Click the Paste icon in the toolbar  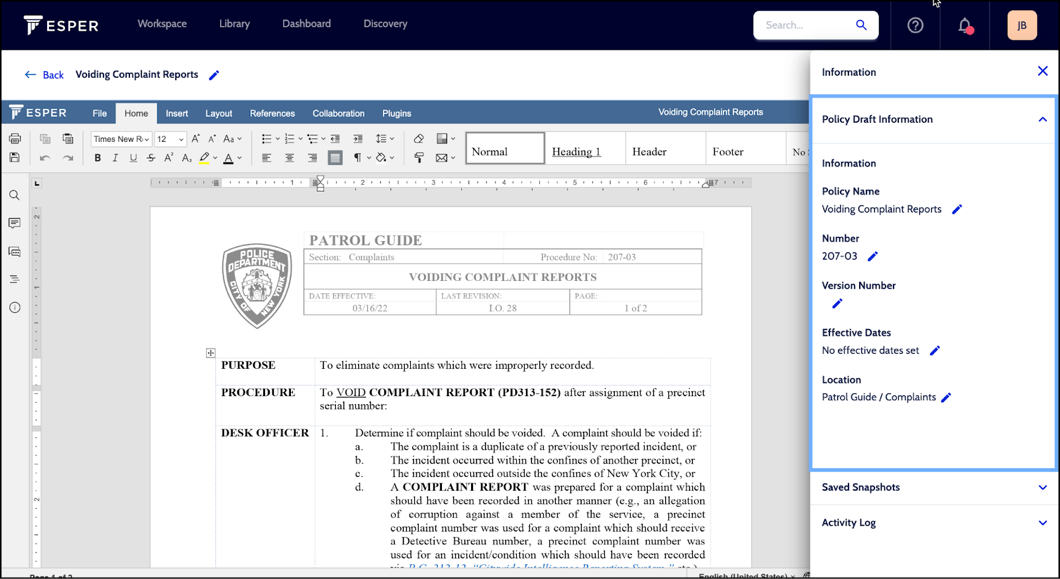point(68,139)
